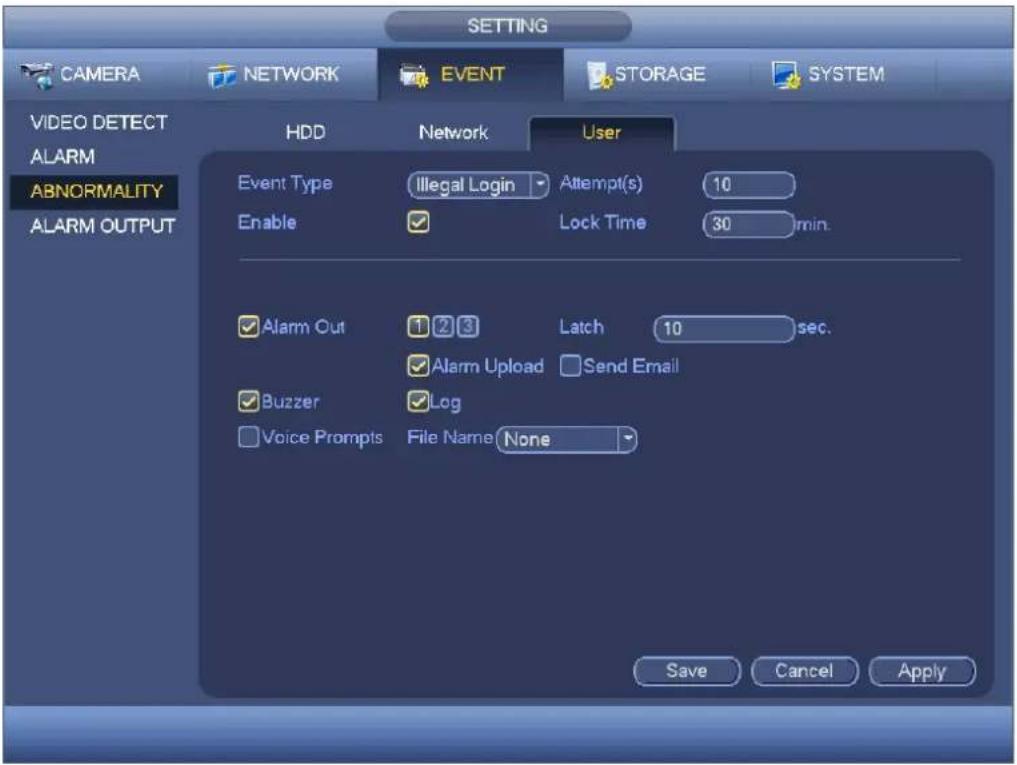Toggle alarm out channel 3

(468, 326)
